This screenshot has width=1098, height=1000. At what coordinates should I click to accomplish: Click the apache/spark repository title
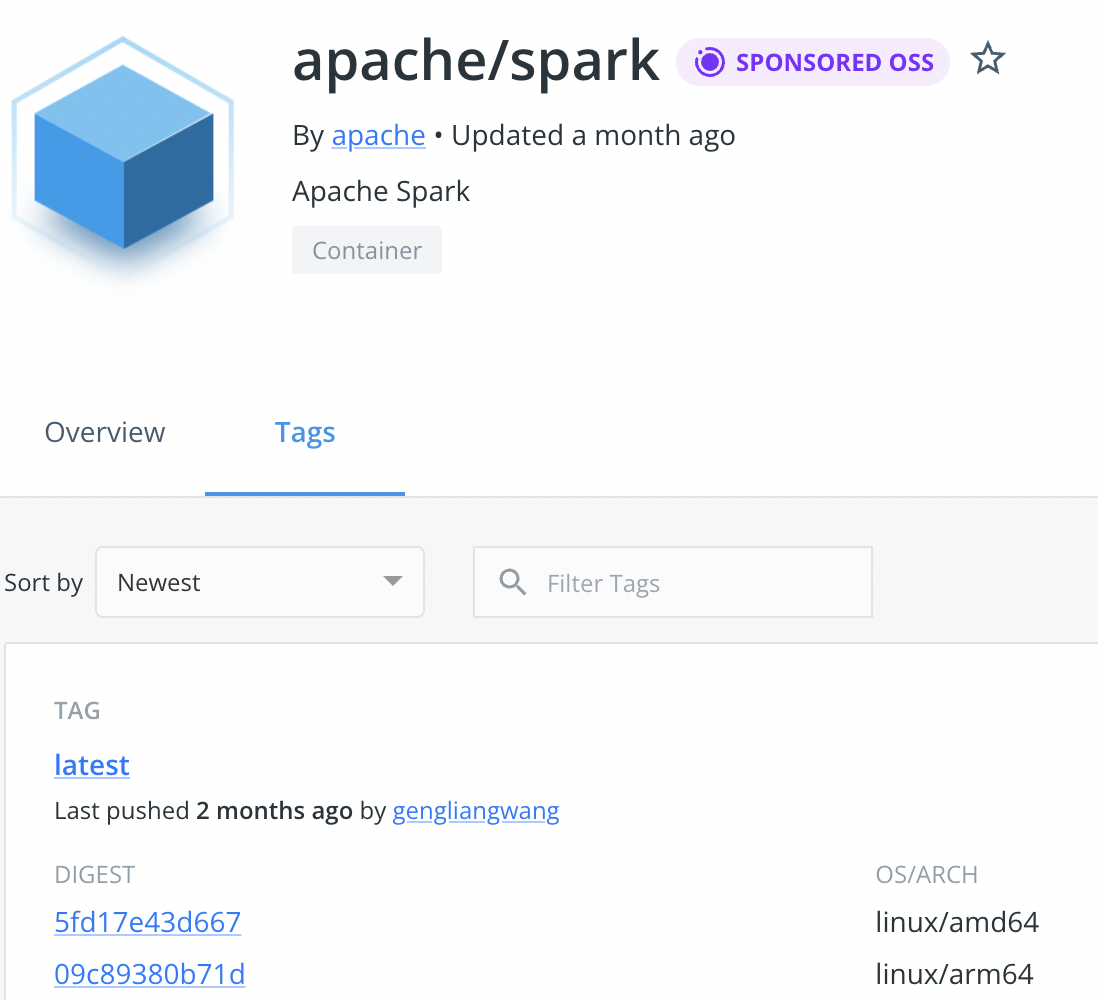(475, 61)
